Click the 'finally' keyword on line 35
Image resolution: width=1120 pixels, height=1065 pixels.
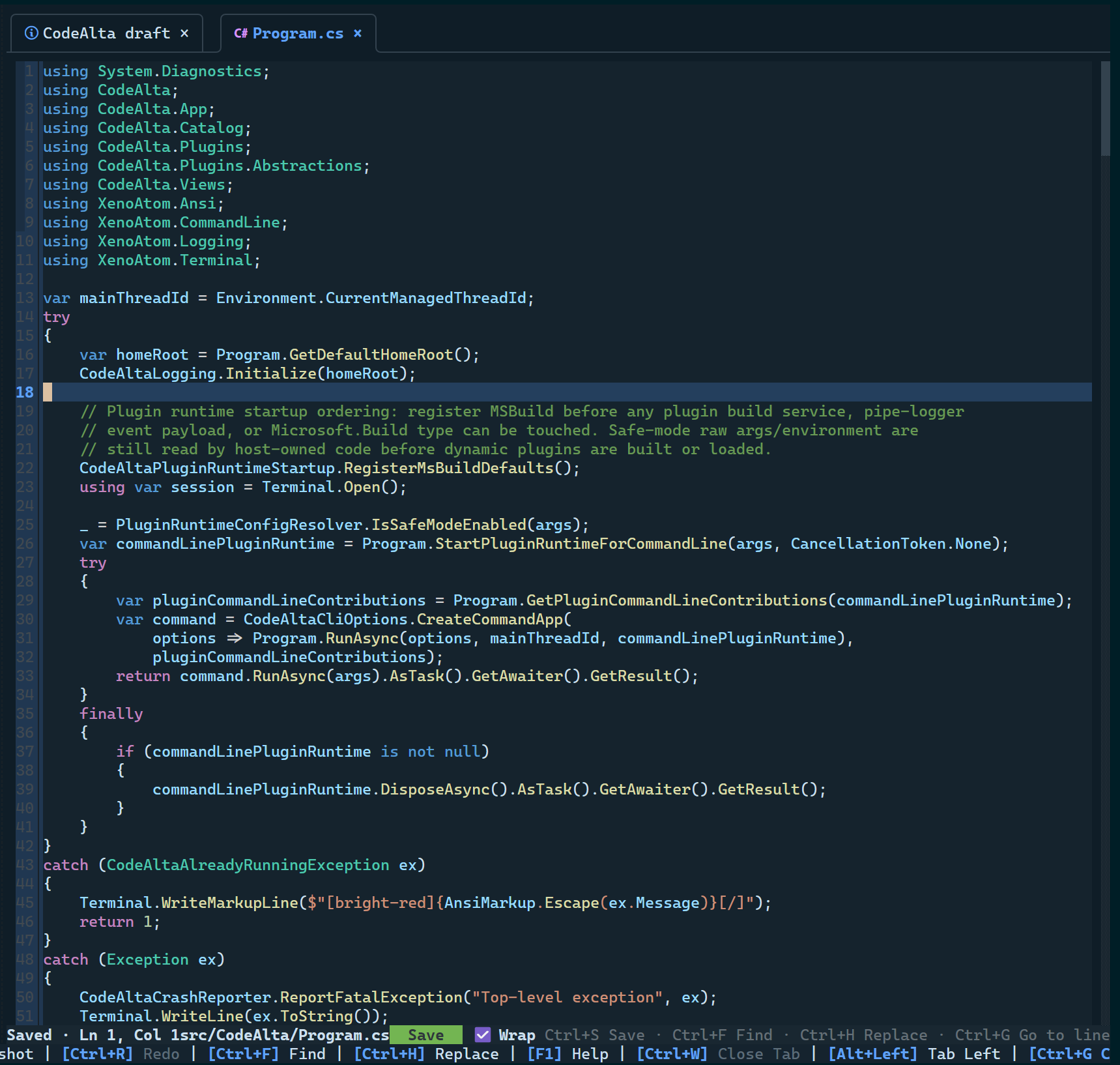pyautogui.click(x=111, y=714)
